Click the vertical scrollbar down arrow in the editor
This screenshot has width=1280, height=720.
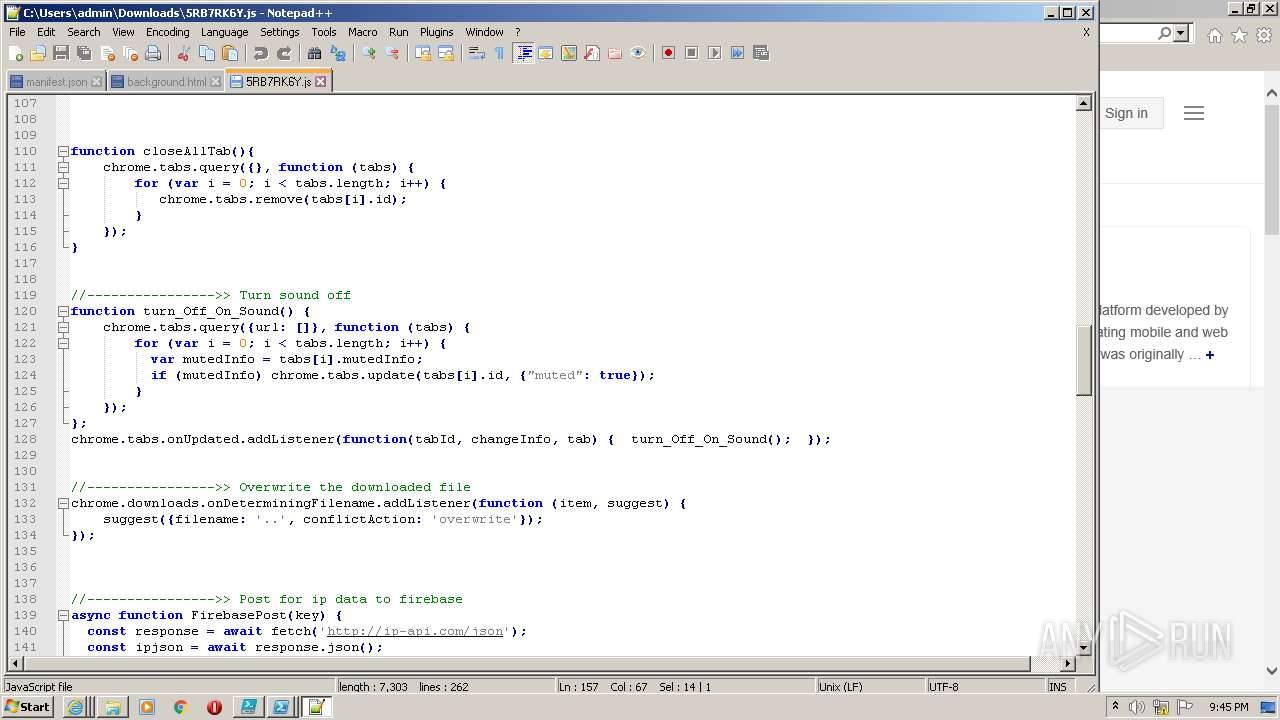point(1084,647)
